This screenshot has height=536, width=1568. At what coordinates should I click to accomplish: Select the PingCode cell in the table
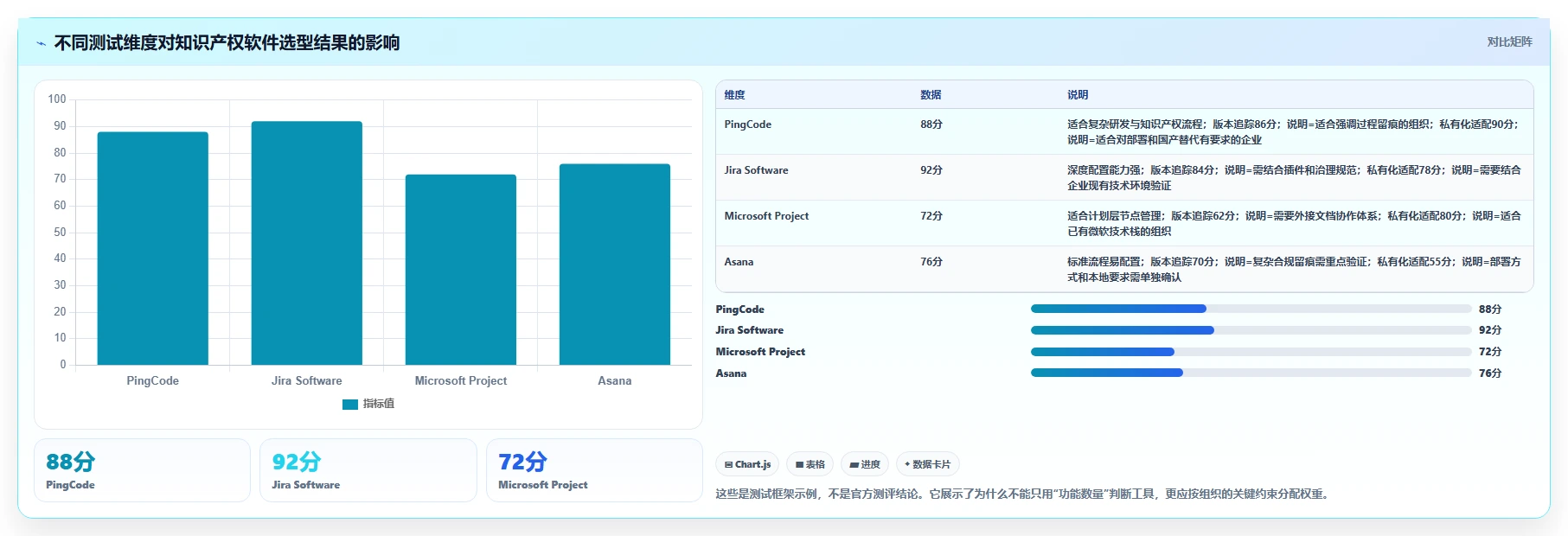click(748, 124)
